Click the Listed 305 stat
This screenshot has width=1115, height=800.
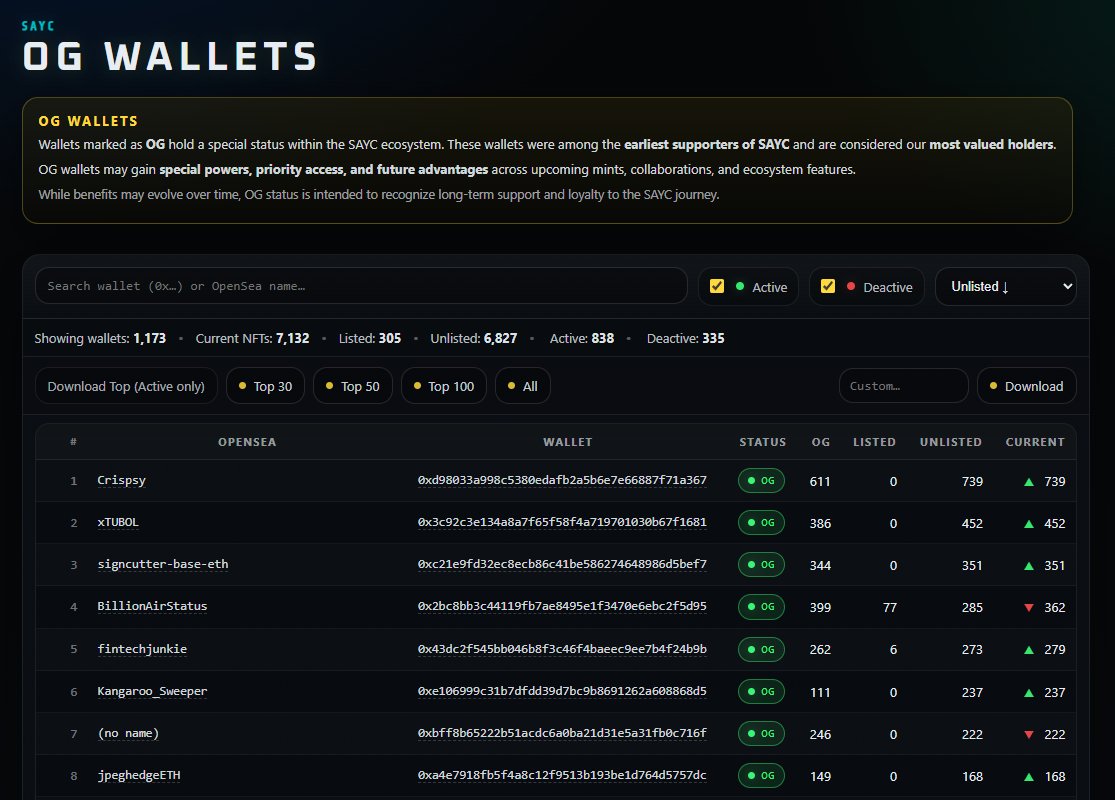[x=370, y=338]
